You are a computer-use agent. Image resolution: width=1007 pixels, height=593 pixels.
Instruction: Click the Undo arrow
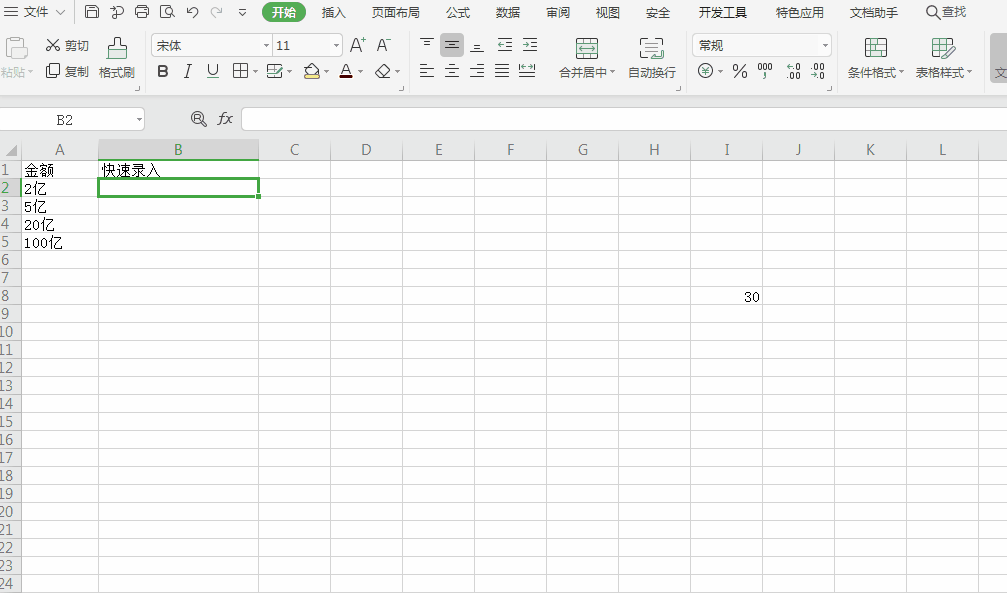pyautogui.click(x=192, y=12)
